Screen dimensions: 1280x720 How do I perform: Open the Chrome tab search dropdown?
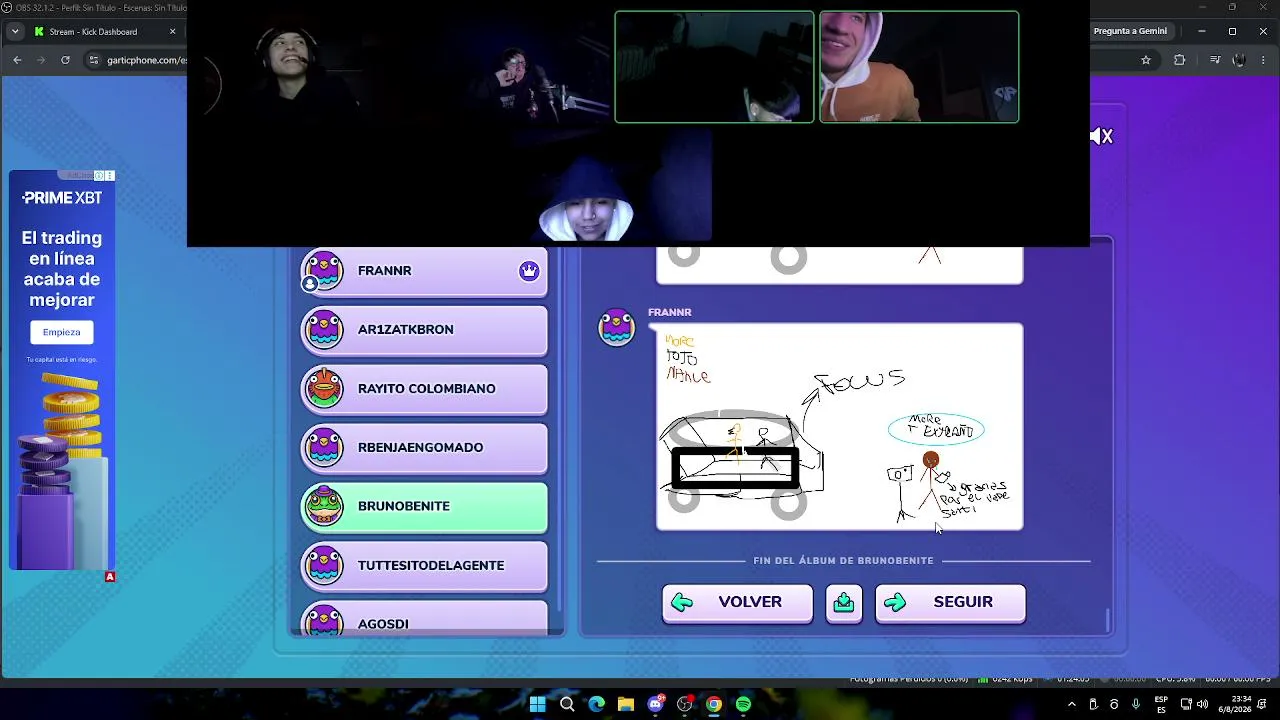coord(14,32)
